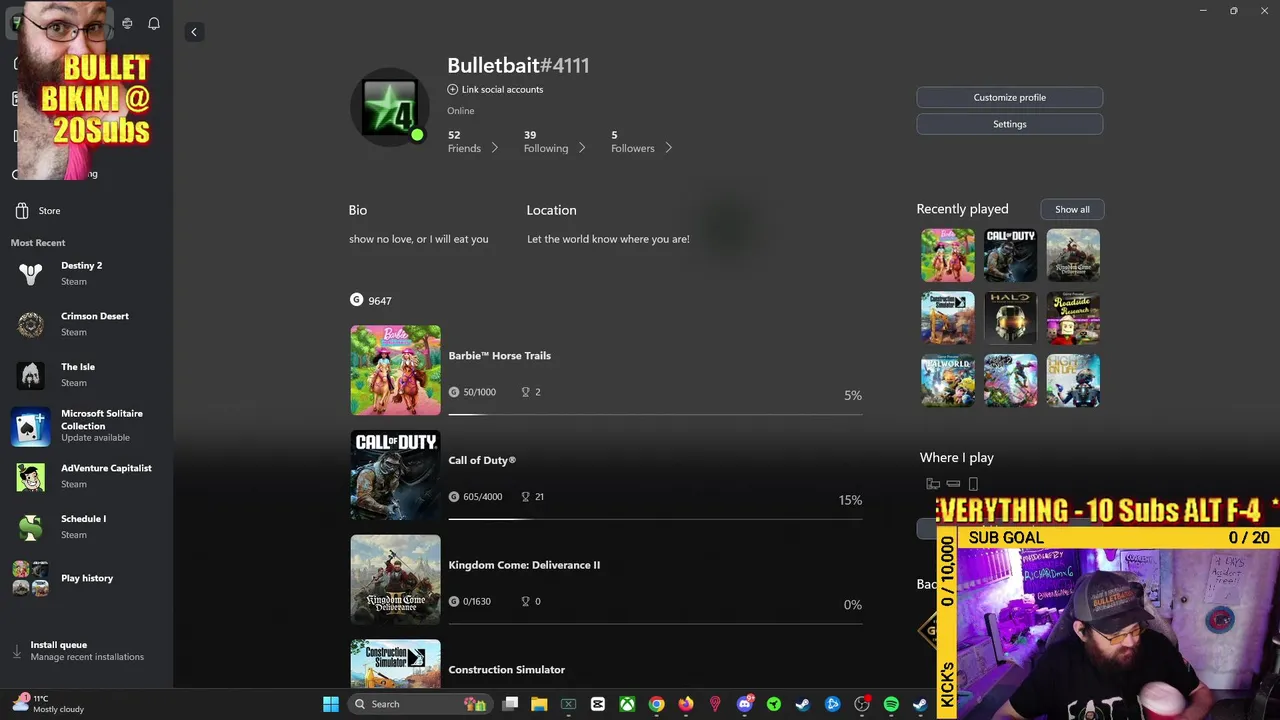Image resolution: width=1280 pixels, height=720 pixels.
Task: Click Call of Duty achievements trophy icon
Action: (x=525, y=497)
